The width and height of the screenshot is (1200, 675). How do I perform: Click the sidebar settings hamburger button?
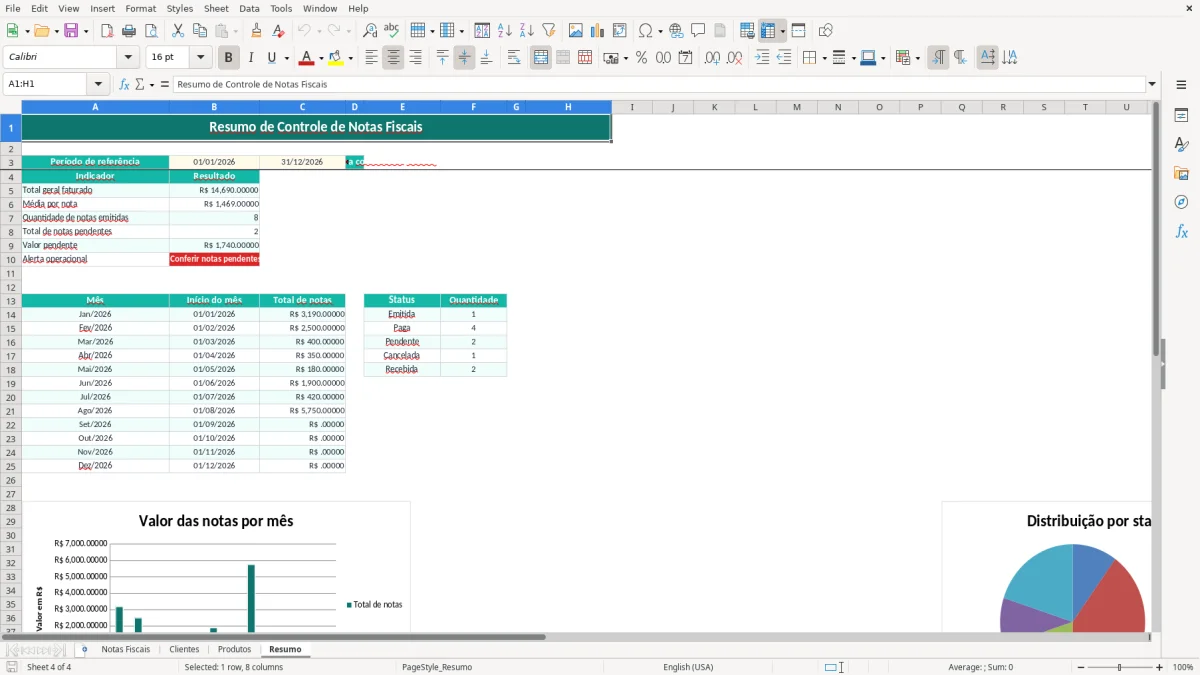coord(1181,85)
